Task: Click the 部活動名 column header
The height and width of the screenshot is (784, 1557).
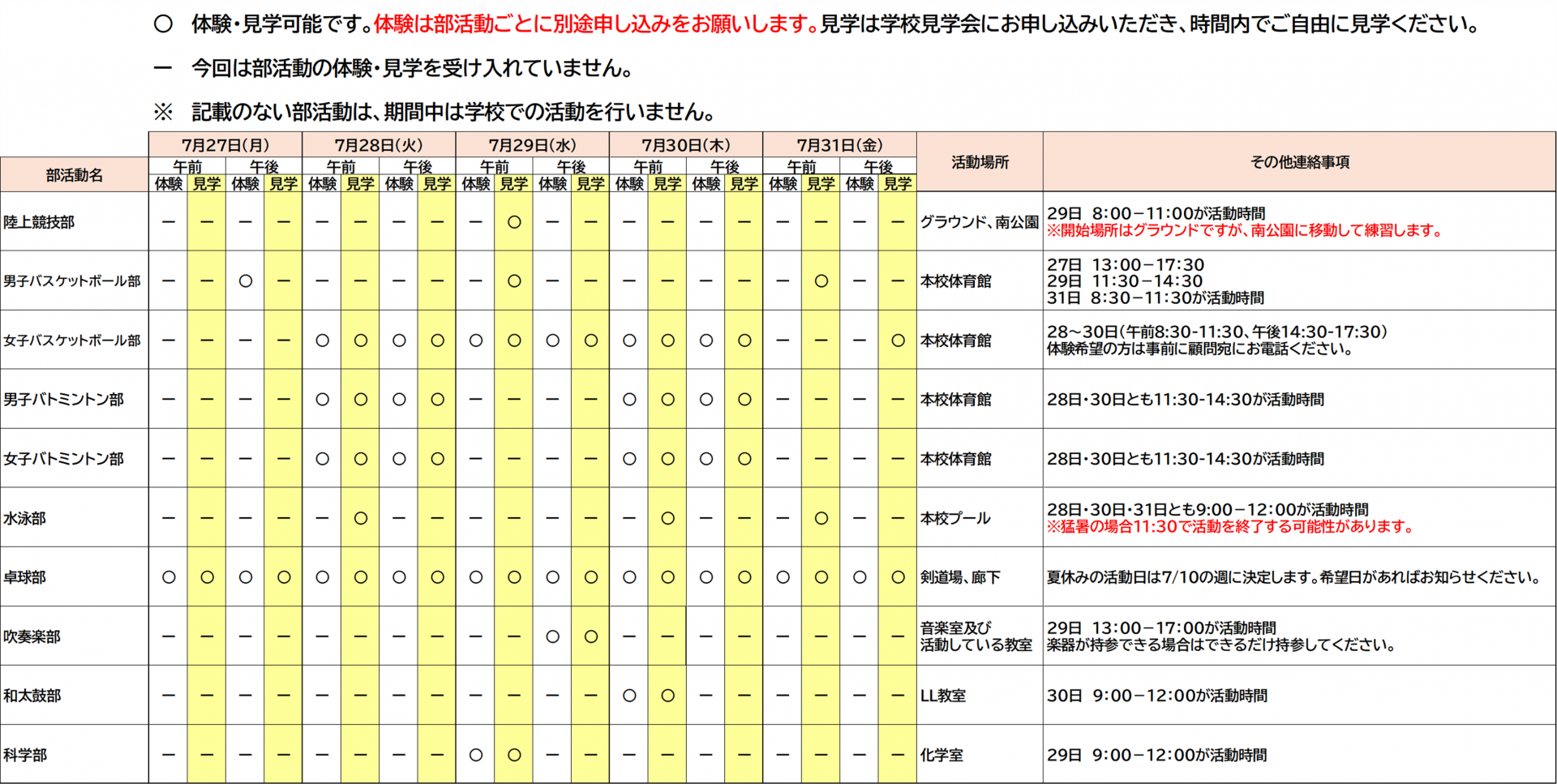Action: coord(75,174)
